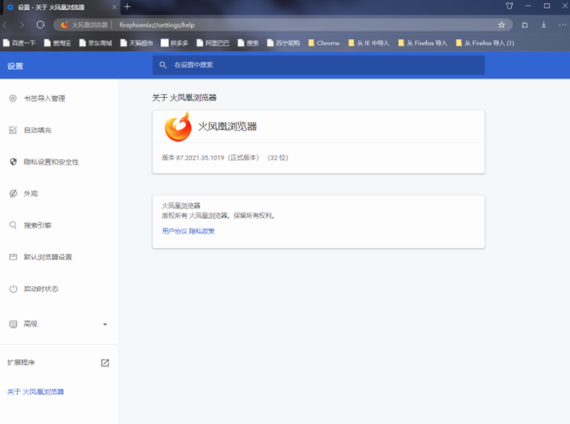This screenshot has height=424, width=570.
Task: Click the 默认浏览器设置 window icon
Action: point(13,257)
